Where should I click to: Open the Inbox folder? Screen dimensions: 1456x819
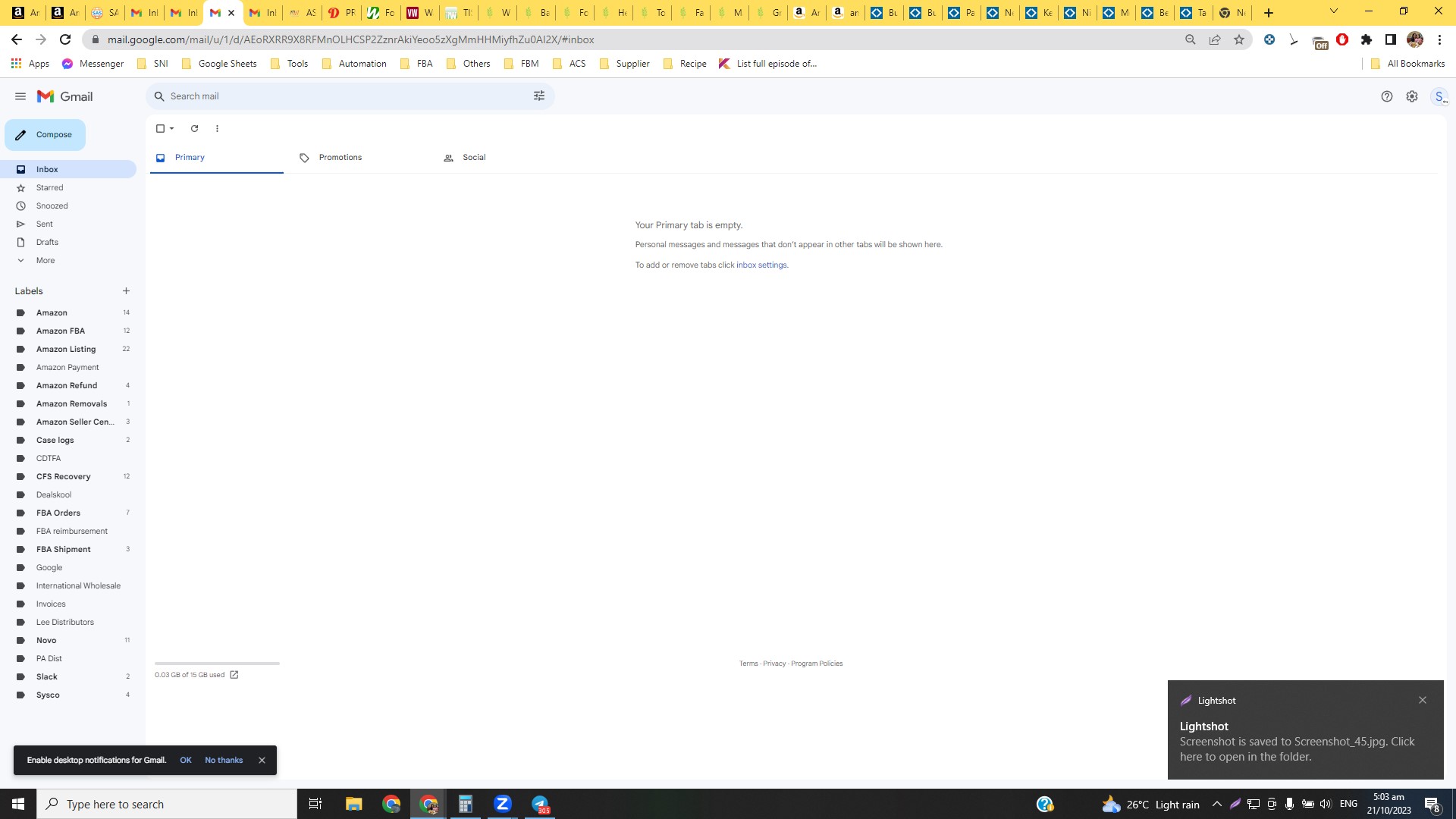pyautogui.click(x=68, y=170)
